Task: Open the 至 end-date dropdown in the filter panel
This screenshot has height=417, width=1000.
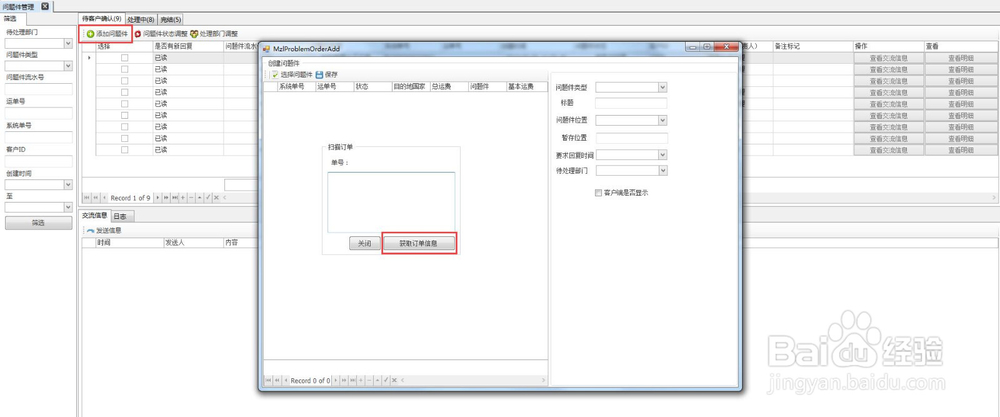Action: pyautogui.click(x=68, y=207)
